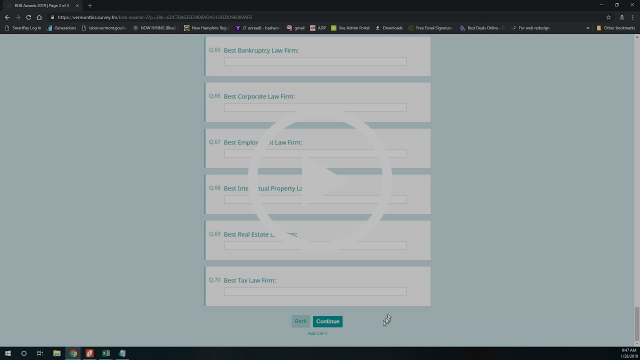The image size is (640, 360).
Task: Close the BOB Awards browser tab
Action: coord(77,6)
